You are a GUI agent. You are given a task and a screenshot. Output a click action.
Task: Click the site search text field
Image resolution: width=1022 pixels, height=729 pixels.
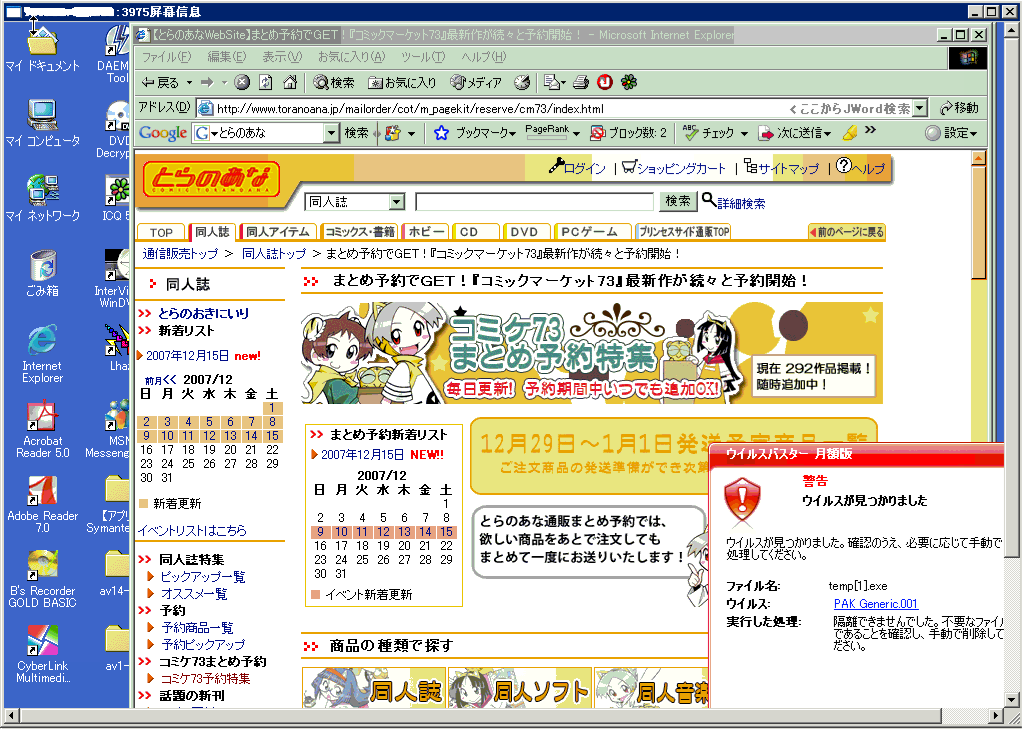[534, 202]
